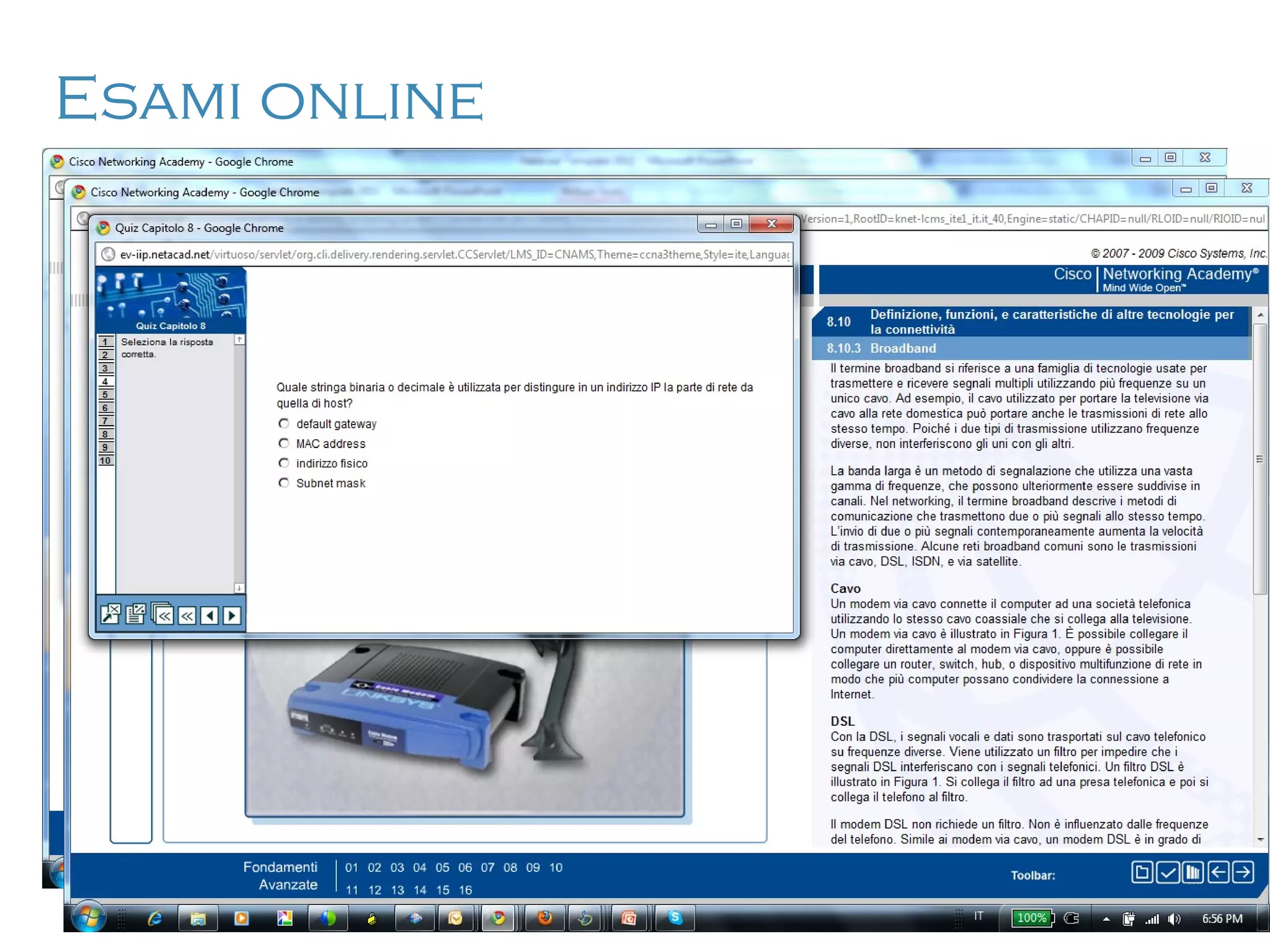Click the right arrow (next page) in the course Toolbar

[x=1243, y=873]
